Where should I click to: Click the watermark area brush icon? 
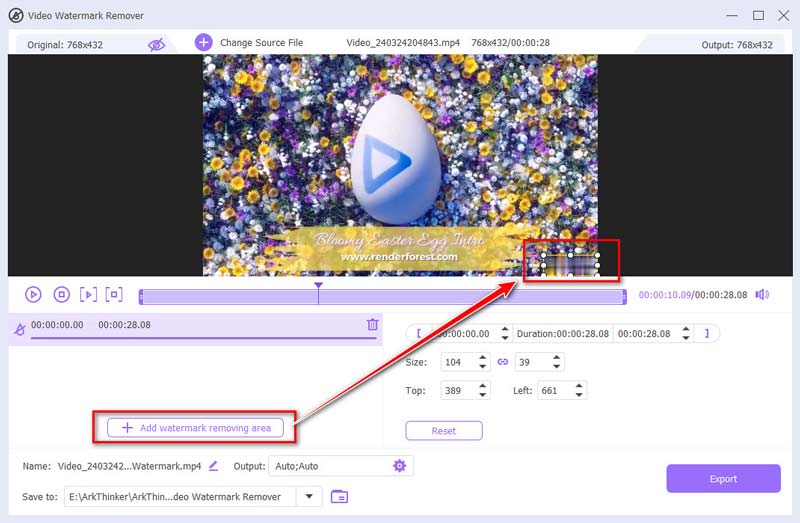tap(20, 329)
